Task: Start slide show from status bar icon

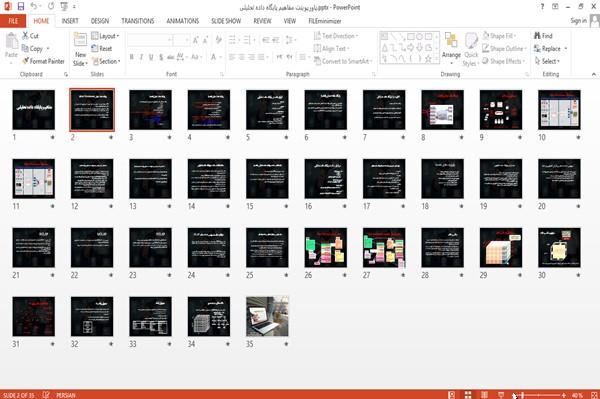Action: 501,395
